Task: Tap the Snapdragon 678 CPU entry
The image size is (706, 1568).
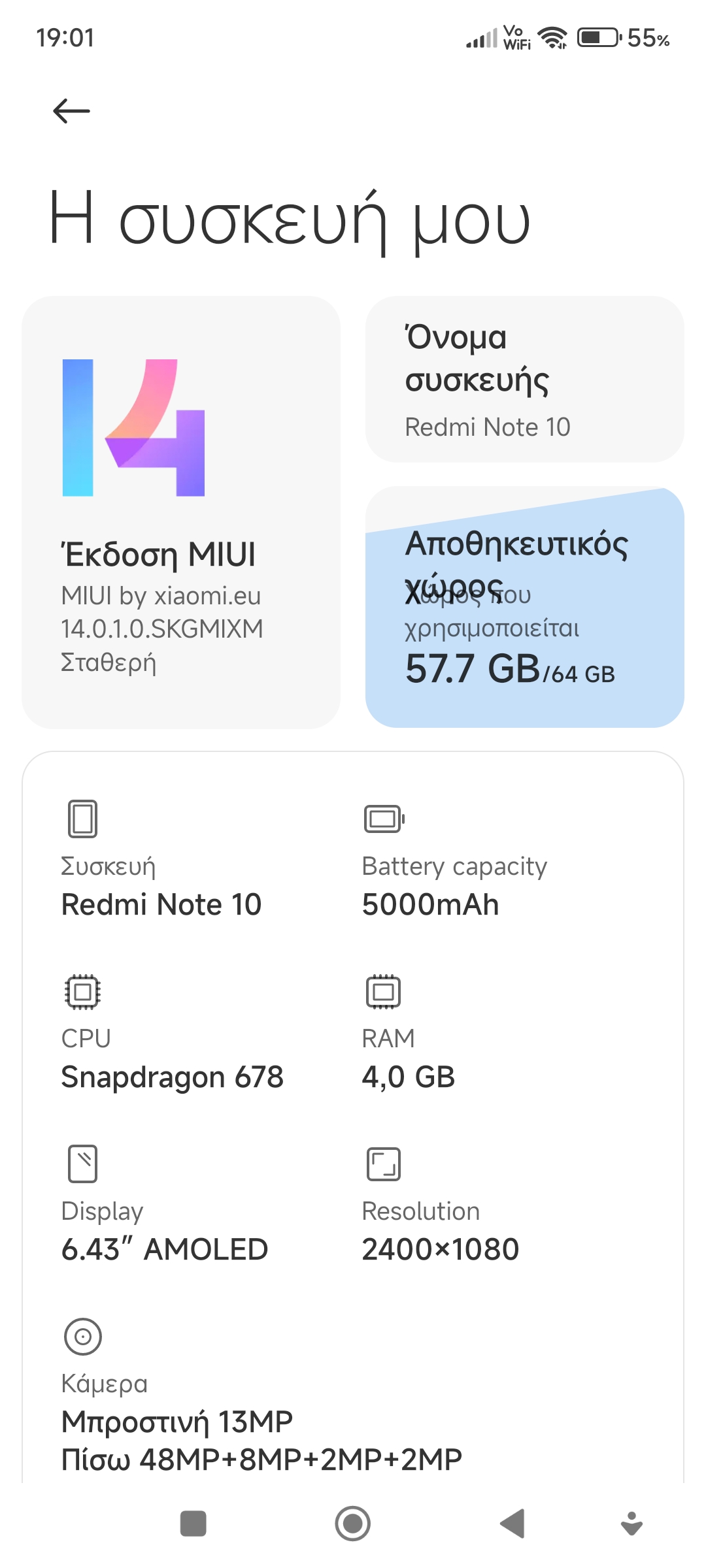Action: pyautogui.click(x=173, y=1077)
